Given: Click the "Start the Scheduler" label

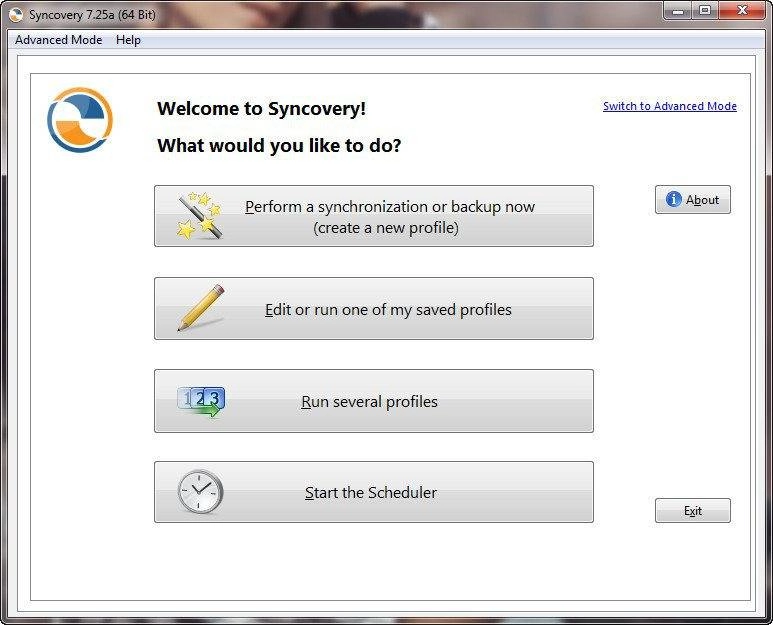Looking at the screenshot, I should 371,492.
